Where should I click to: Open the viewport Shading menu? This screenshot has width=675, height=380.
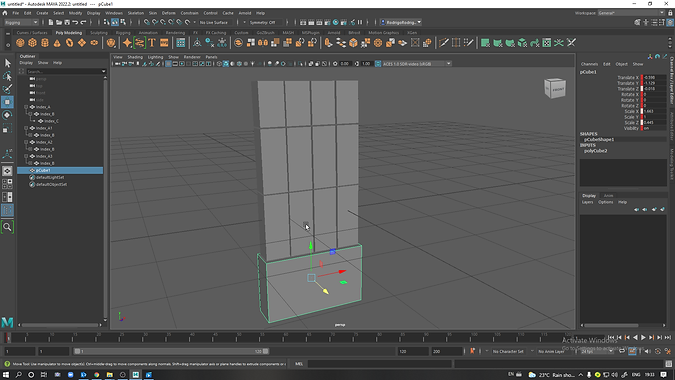coord(135,57)
